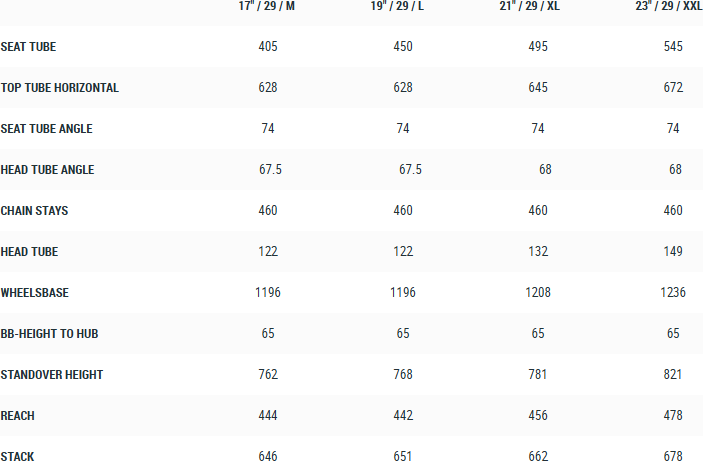Screen dimensions: 703x461
Task: Select the TOP TUBE HORIZONTAL row label
Action: click(x=60, y=88)
